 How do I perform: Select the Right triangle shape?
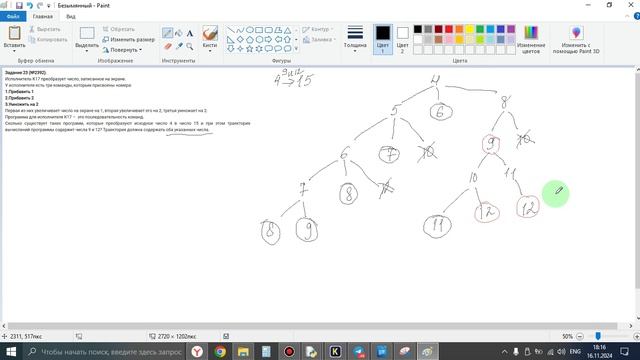[231, 40]
